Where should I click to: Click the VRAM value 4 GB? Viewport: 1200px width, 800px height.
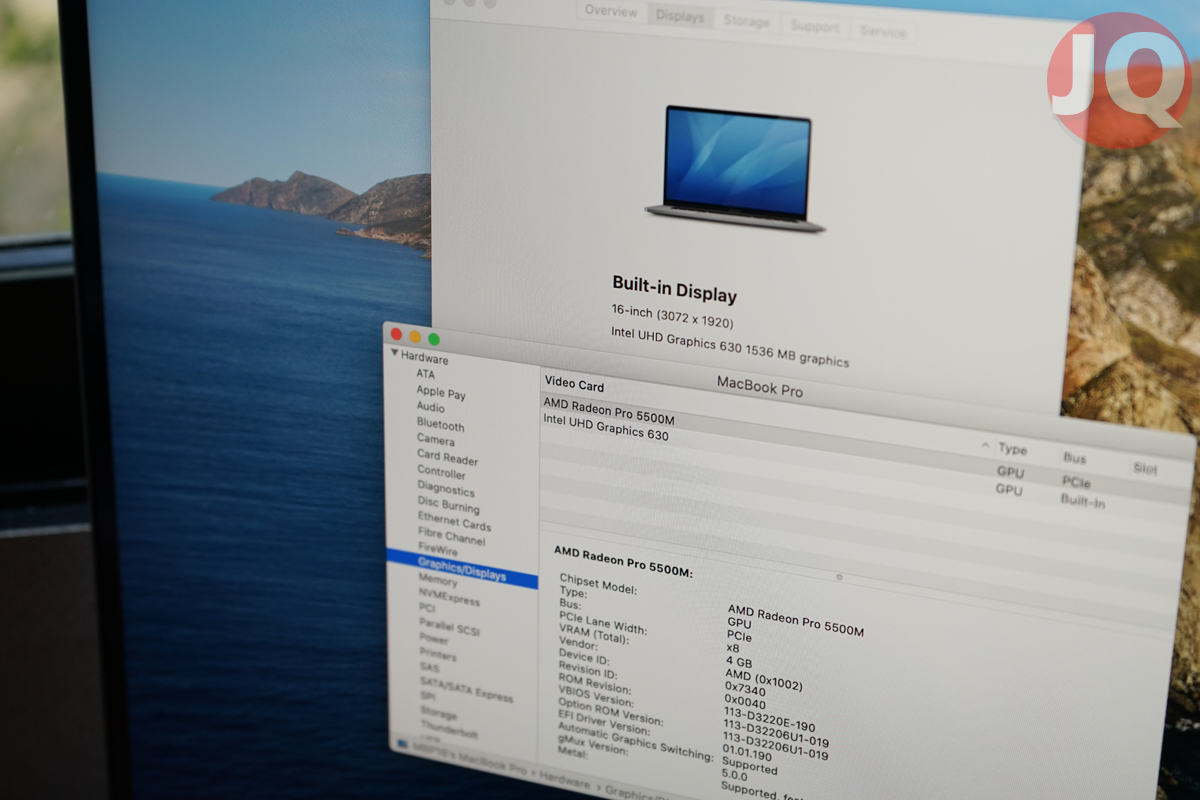pos(738,662)
